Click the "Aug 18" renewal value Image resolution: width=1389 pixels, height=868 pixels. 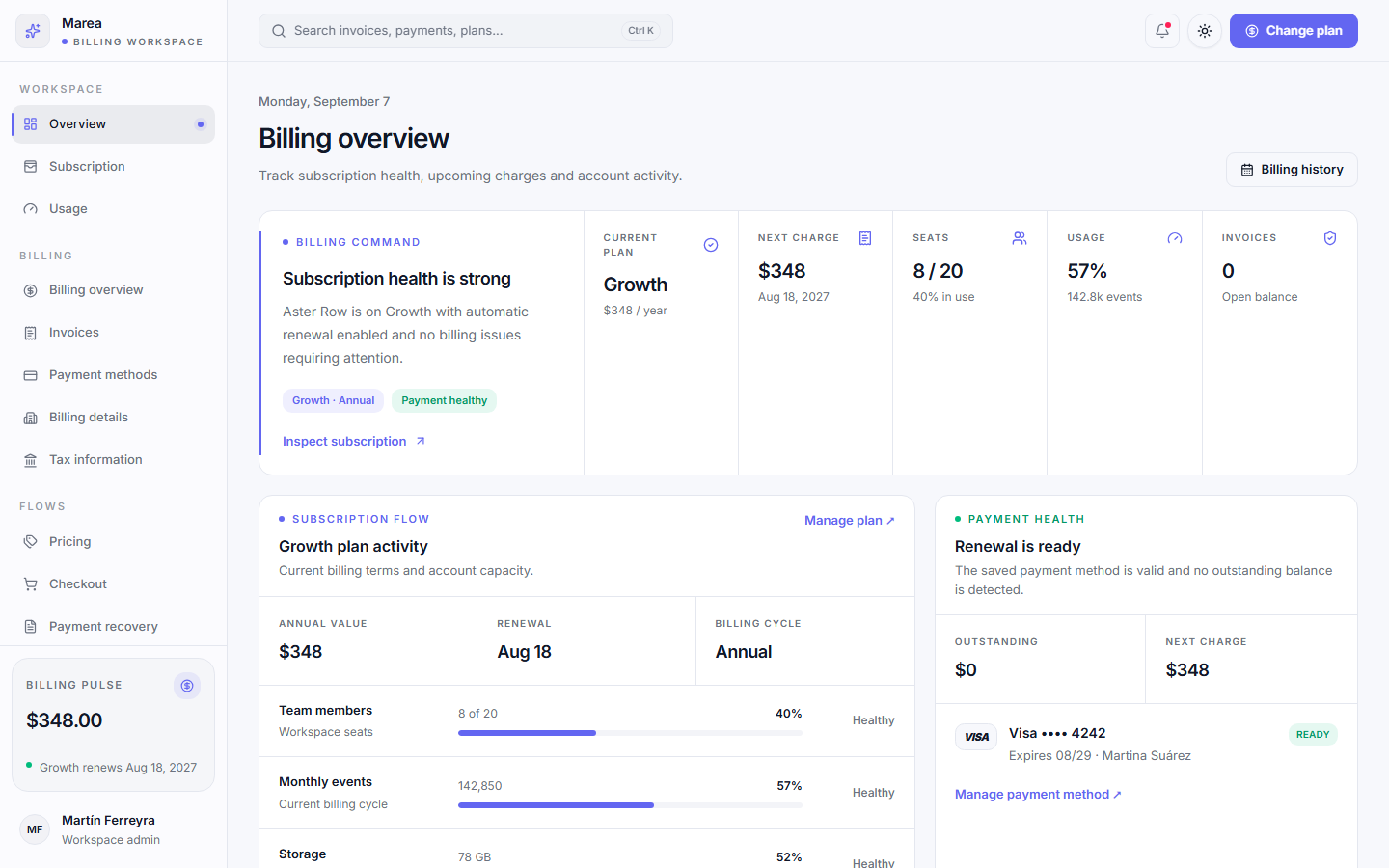(524, 652)
